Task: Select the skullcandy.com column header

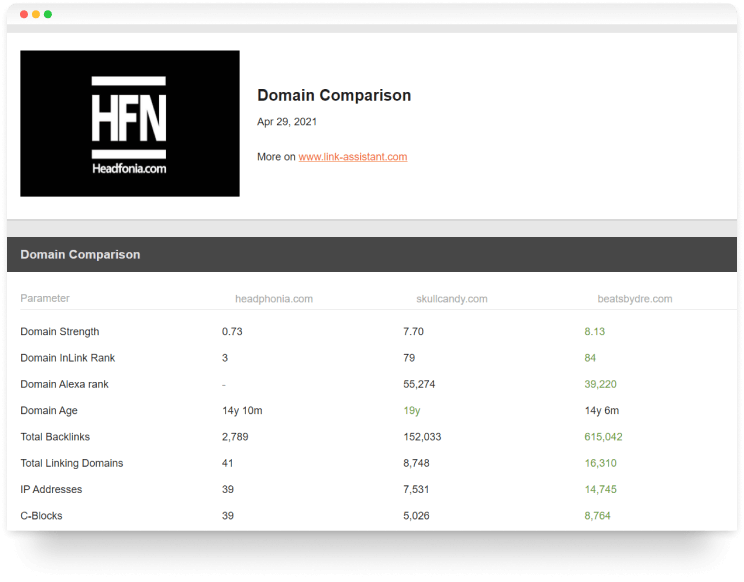Action: 451,299
